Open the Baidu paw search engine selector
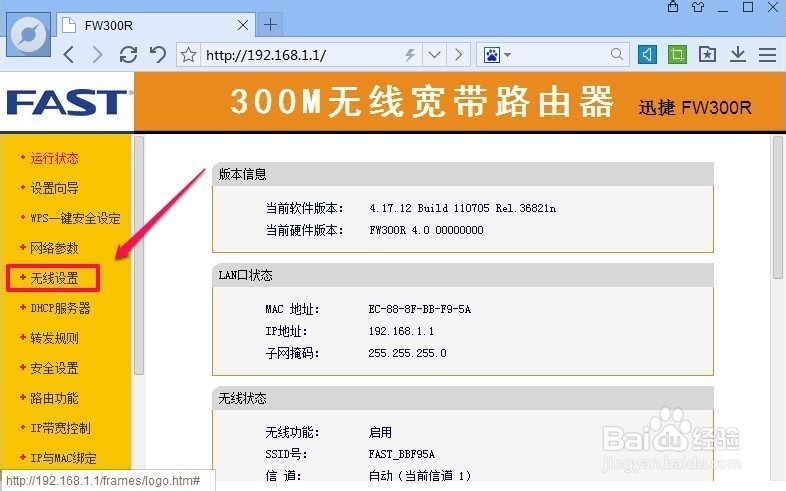This screenshot has width=786, height=491. 497,54
